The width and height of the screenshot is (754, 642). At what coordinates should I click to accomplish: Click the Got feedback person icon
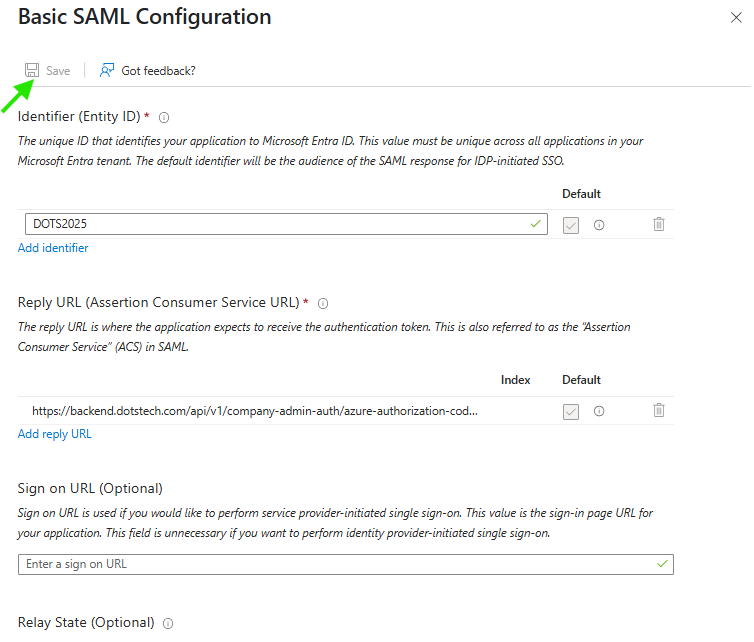(107, 71)
